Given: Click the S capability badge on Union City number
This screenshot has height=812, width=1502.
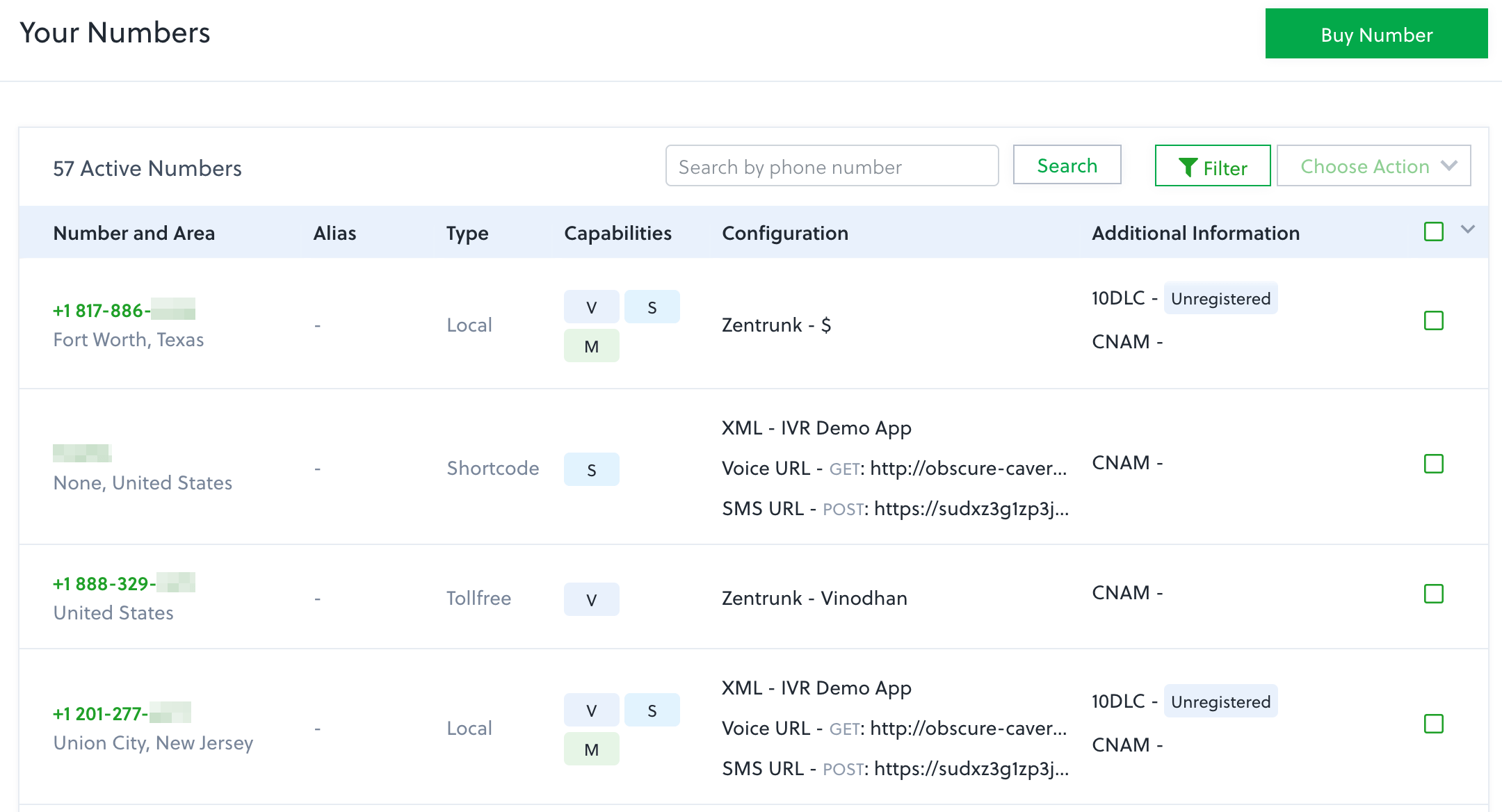Looking at the screenshot, I should click(652, 710).
